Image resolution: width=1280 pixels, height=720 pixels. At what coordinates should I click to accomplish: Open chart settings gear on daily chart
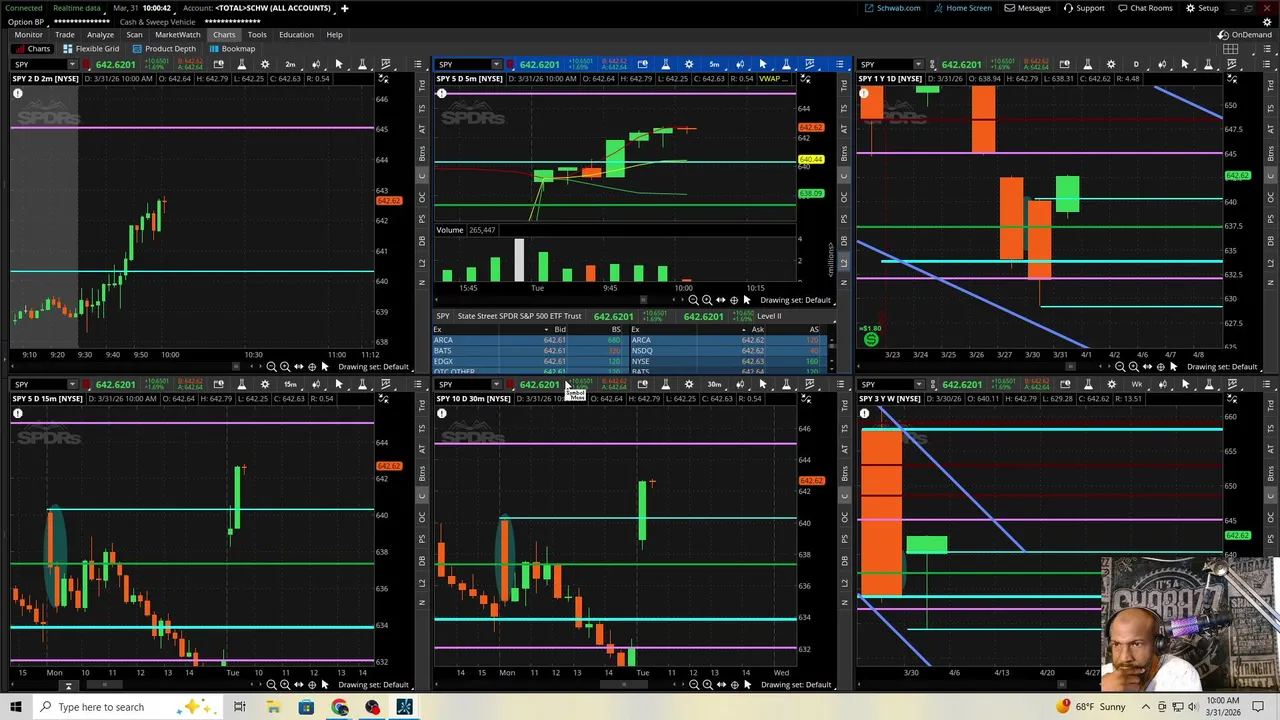click(x=1111, y=64)
